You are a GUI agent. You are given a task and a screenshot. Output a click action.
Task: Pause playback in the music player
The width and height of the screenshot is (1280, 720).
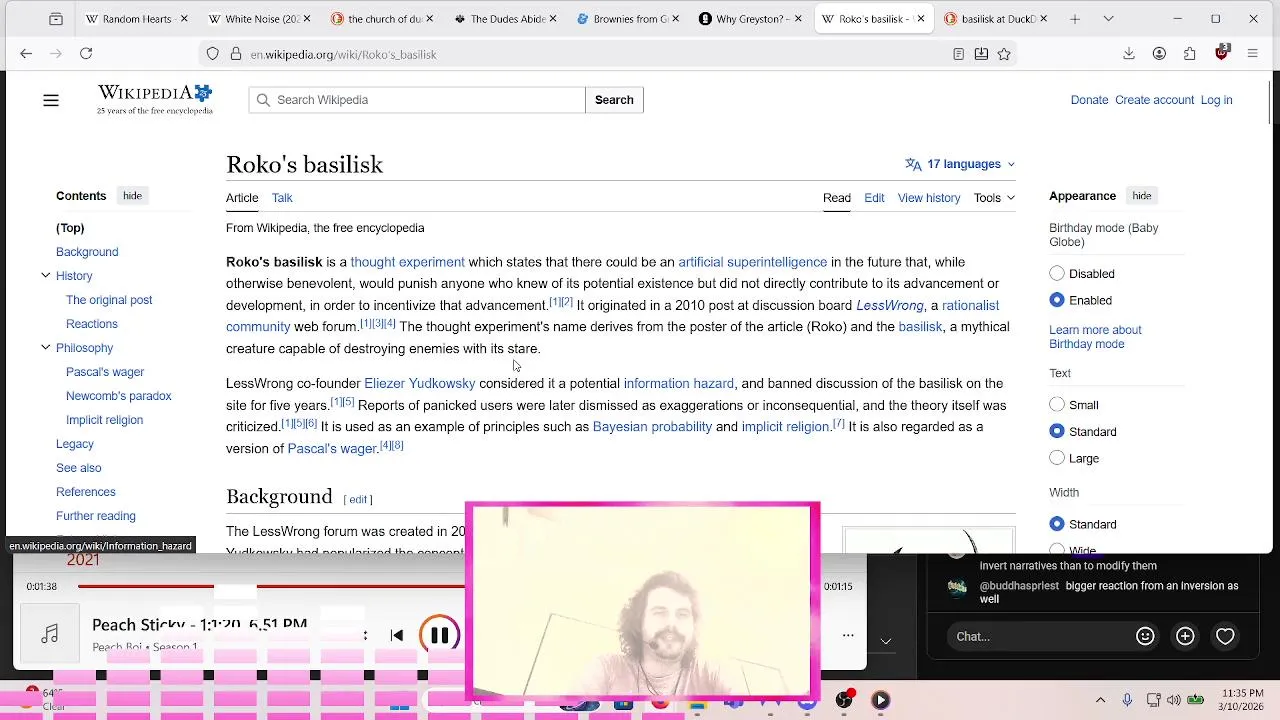[439, 635]
